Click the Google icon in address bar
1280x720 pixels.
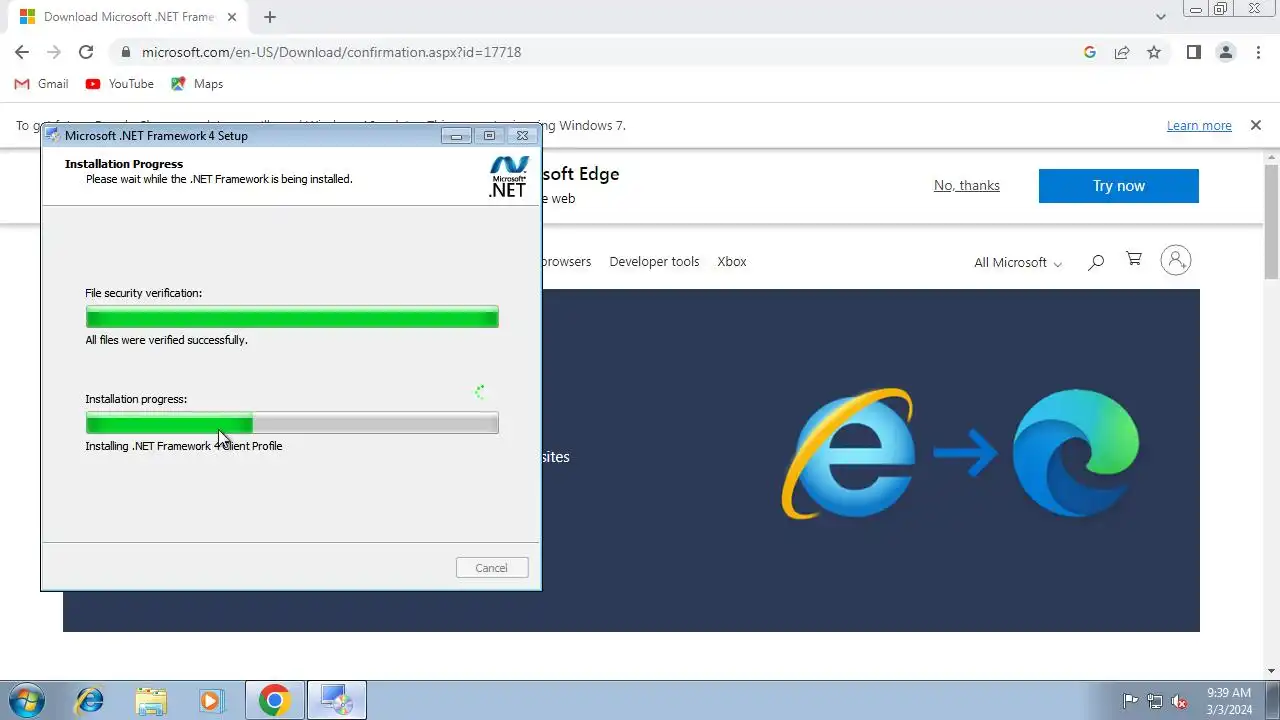click(1090, 52)
